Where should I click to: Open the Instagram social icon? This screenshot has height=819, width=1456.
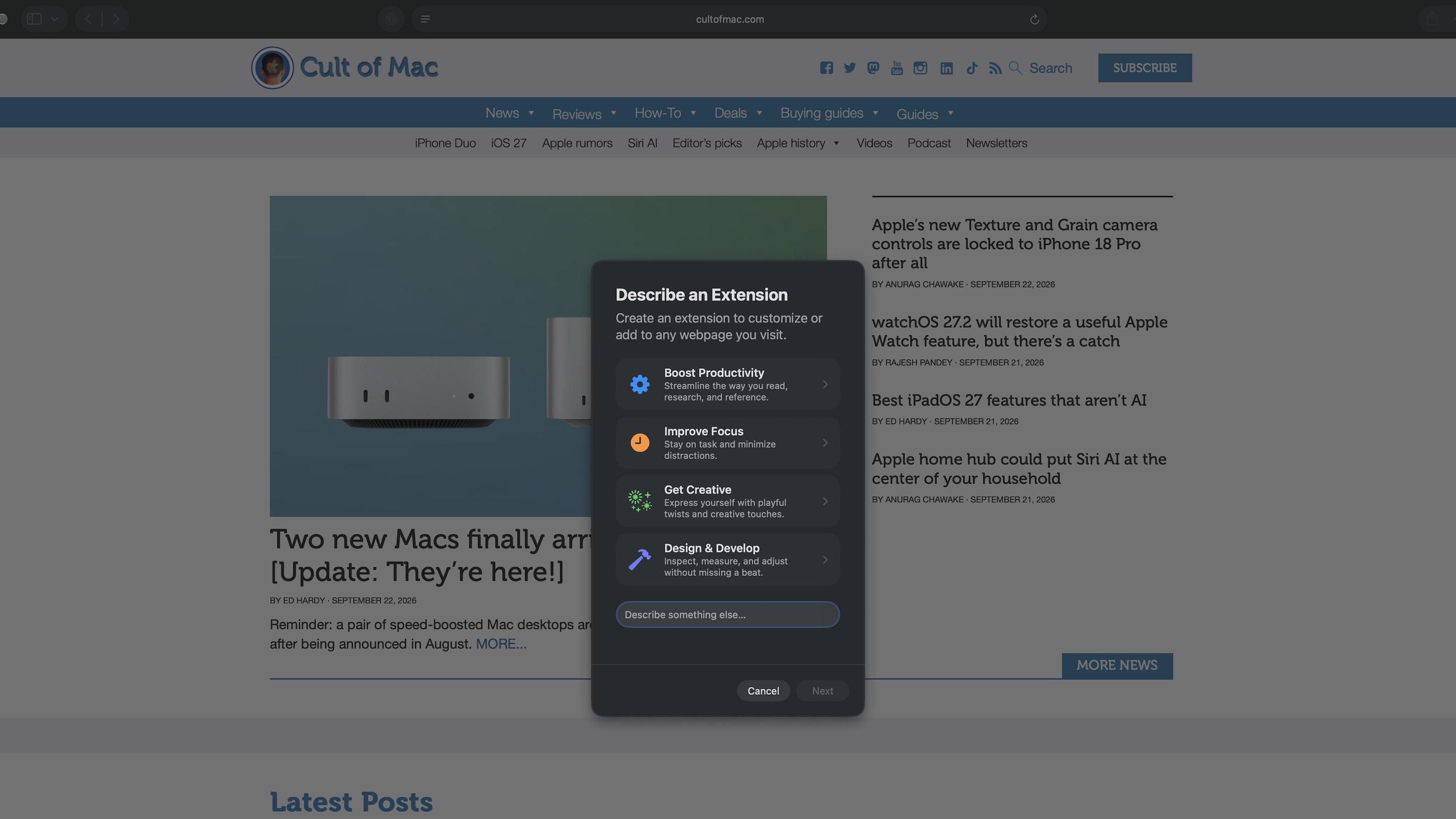point(920,68)
